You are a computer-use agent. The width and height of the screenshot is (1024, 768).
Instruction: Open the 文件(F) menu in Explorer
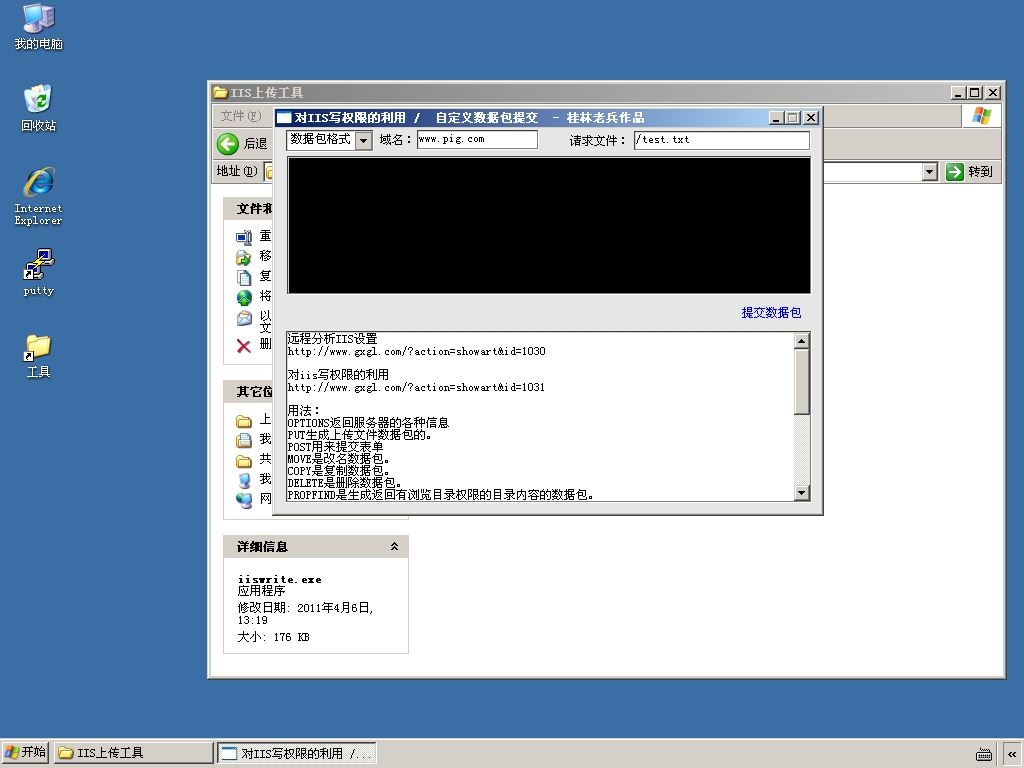pyautogui.click(x=240, y=116)
